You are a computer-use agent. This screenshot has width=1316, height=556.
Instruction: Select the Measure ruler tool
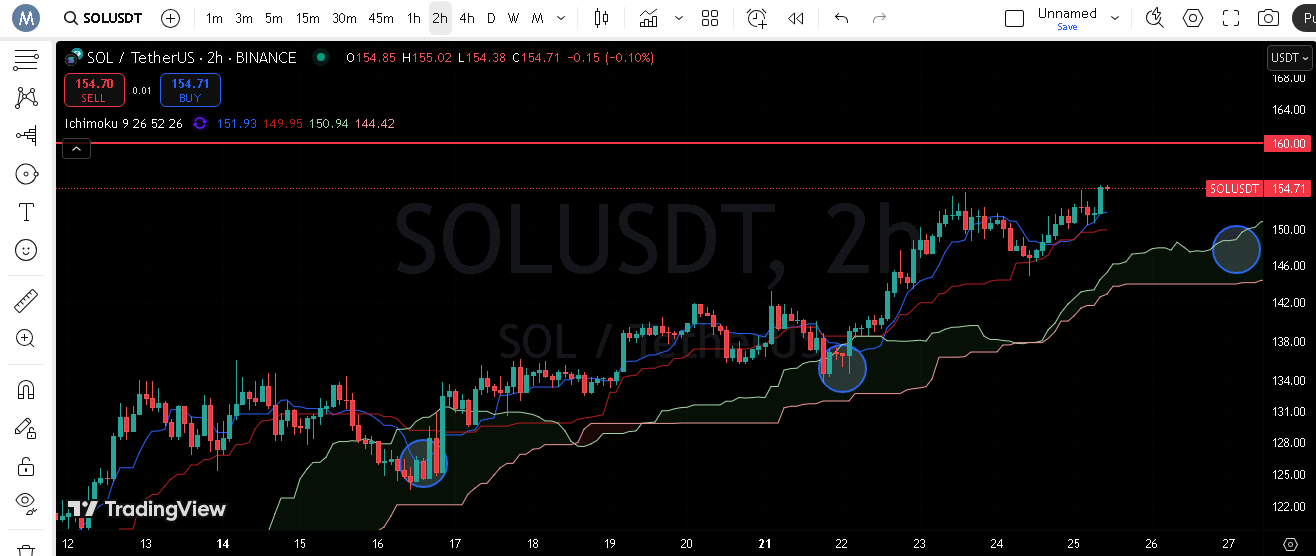[26, 300]
